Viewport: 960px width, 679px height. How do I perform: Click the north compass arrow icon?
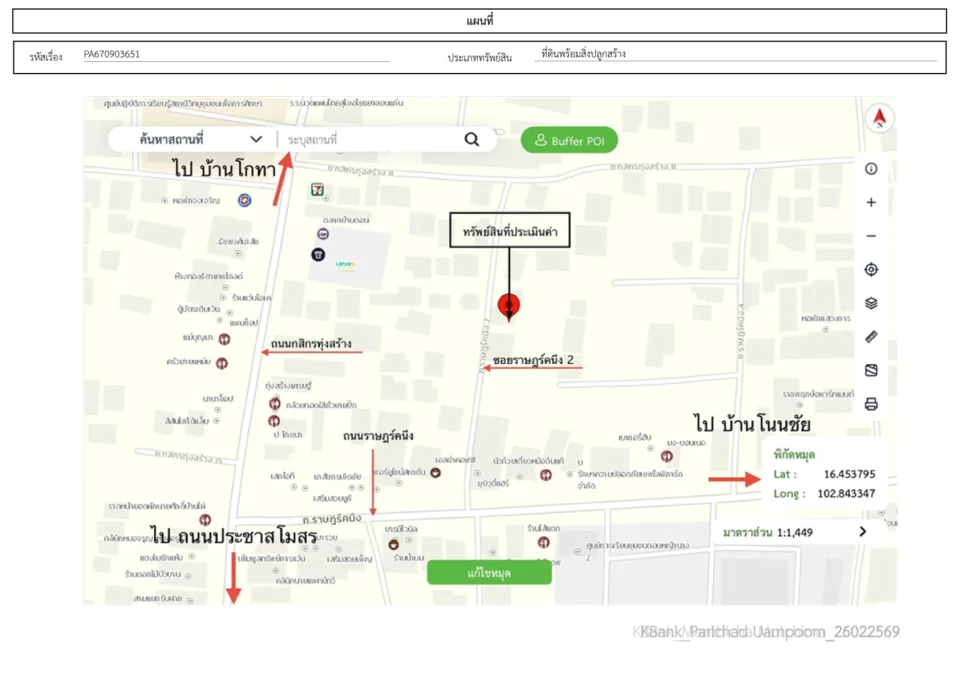[879, 118]
